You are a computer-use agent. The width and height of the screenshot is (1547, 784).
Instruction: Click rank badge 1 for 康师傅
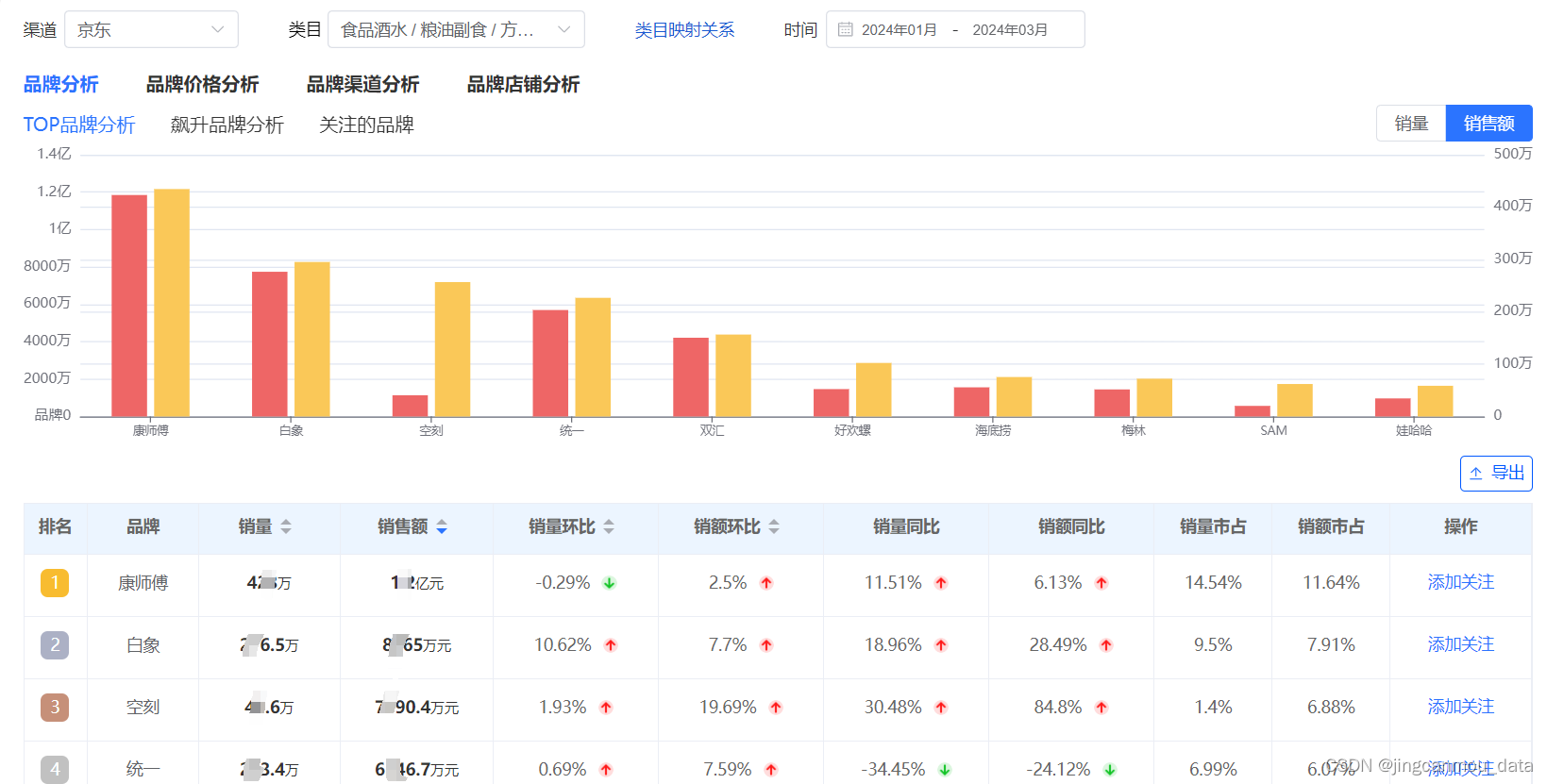tap(55, 582)
